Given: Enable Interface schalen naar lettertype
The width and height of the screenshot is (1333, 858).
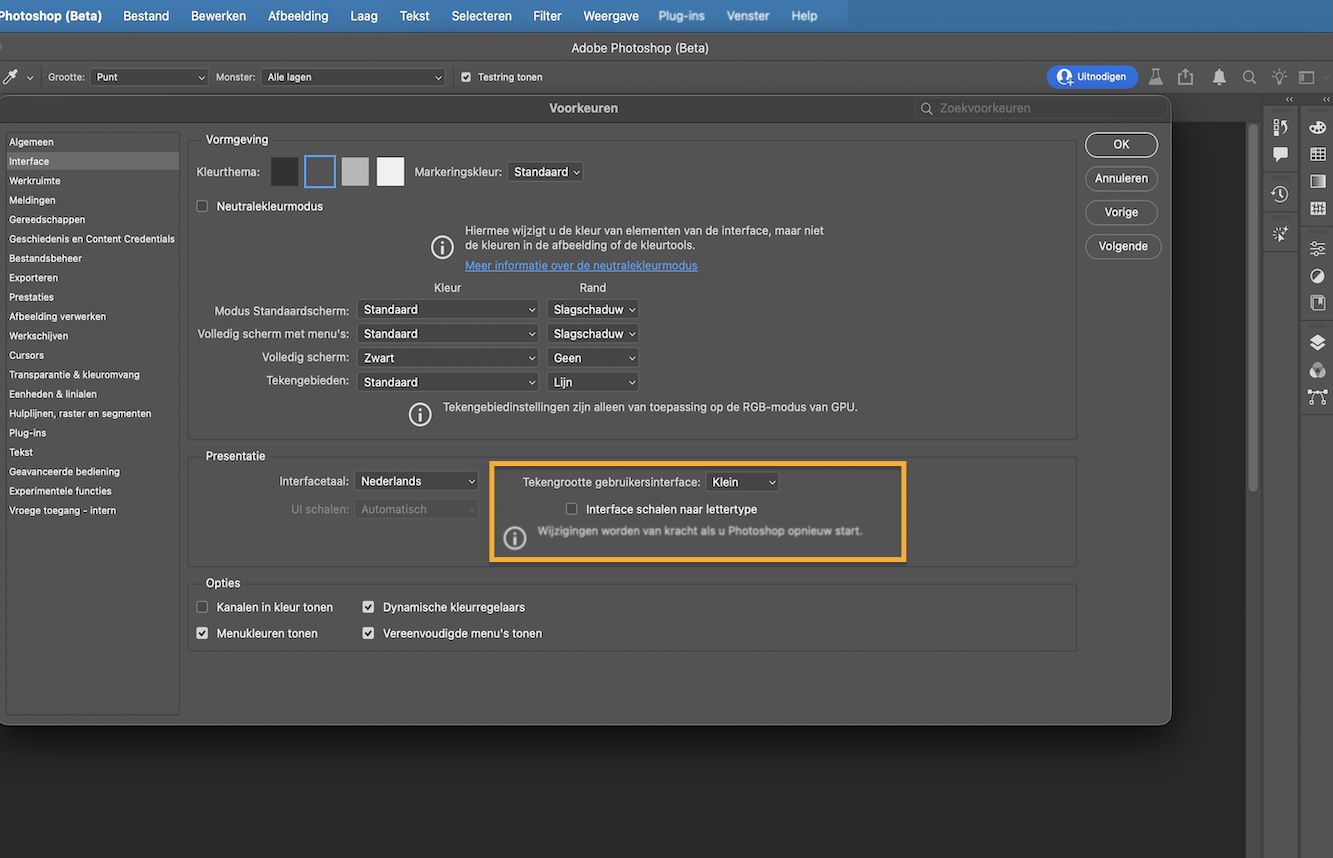Looking at the screenshot, I should pyautogui.click(x=571, y=508).
